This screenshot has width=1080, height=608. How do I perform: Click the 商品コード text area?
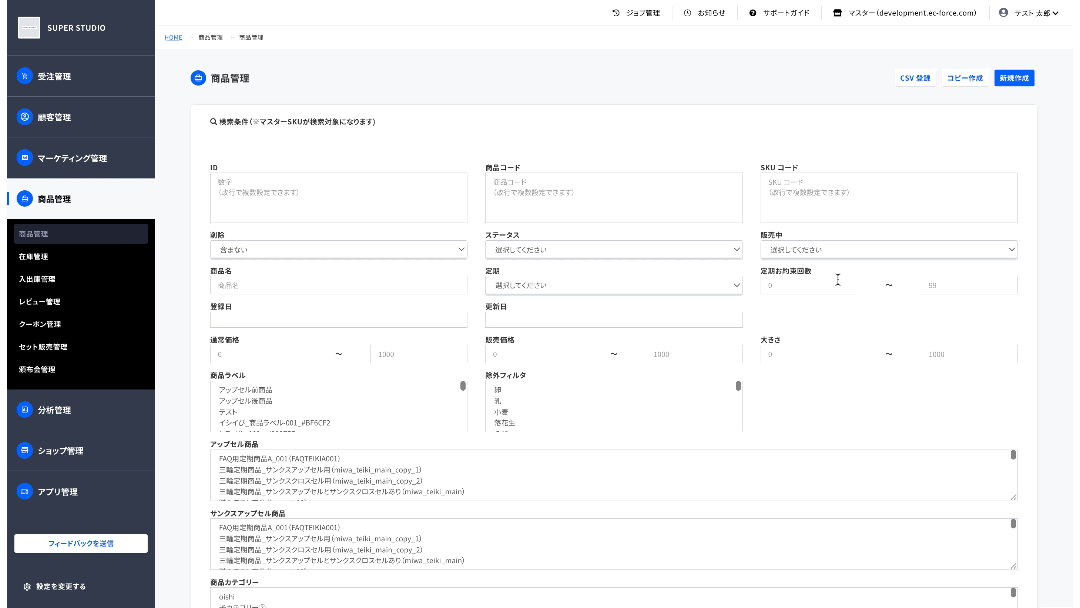tap(614, 198)
